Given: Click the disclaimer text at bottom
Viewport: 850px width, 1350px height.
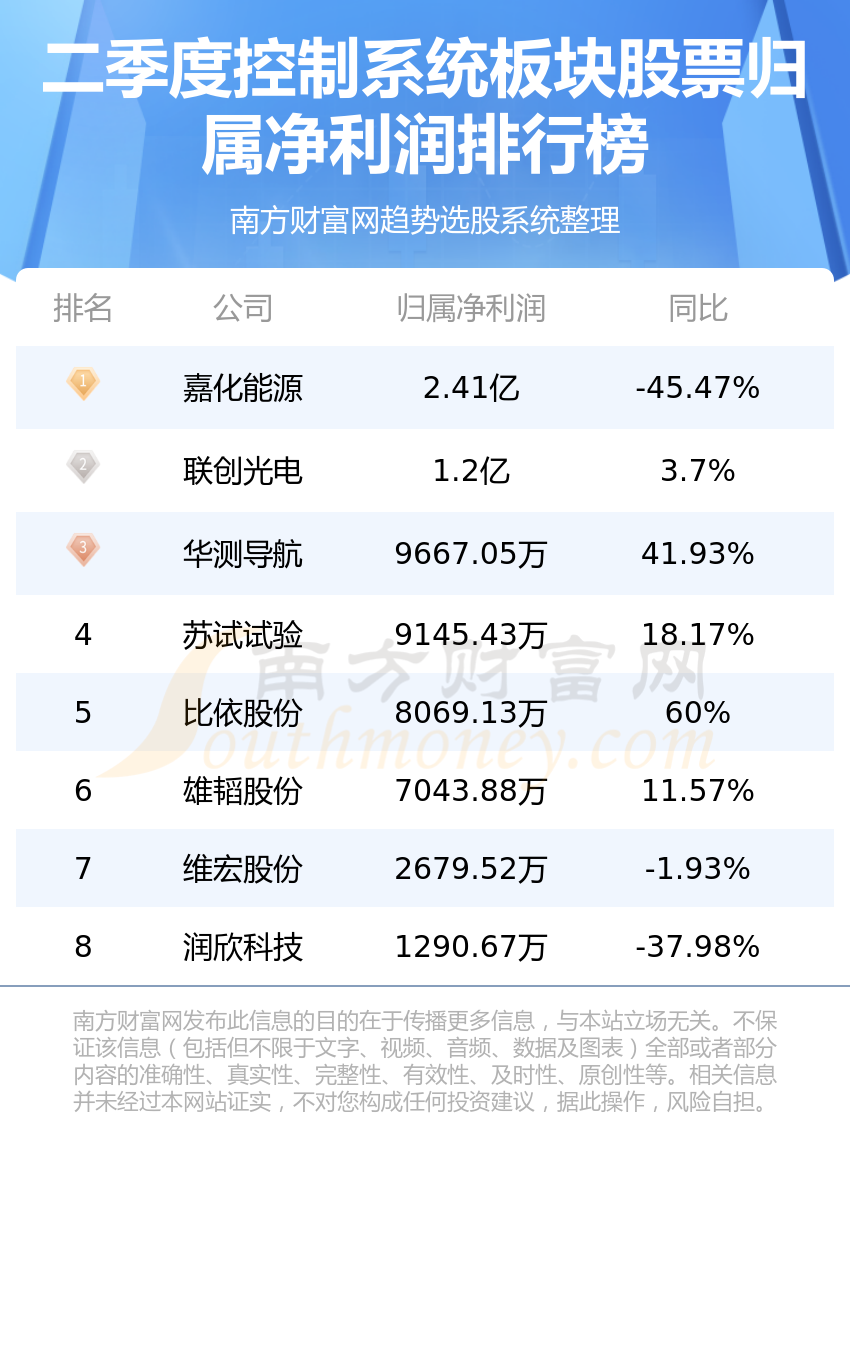Looking at the screenshot, I should 425,1062.
